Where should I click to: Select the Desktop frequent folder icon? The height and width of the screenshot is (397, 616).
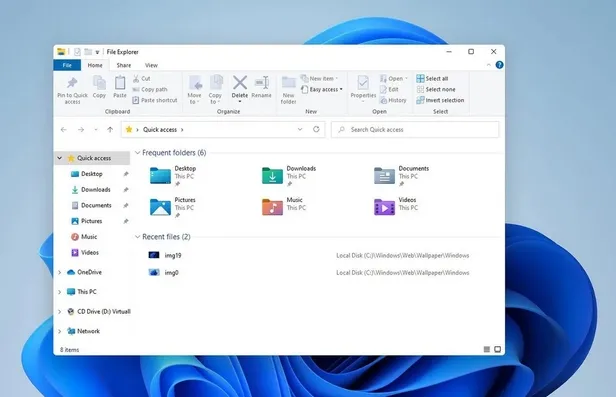160,176
